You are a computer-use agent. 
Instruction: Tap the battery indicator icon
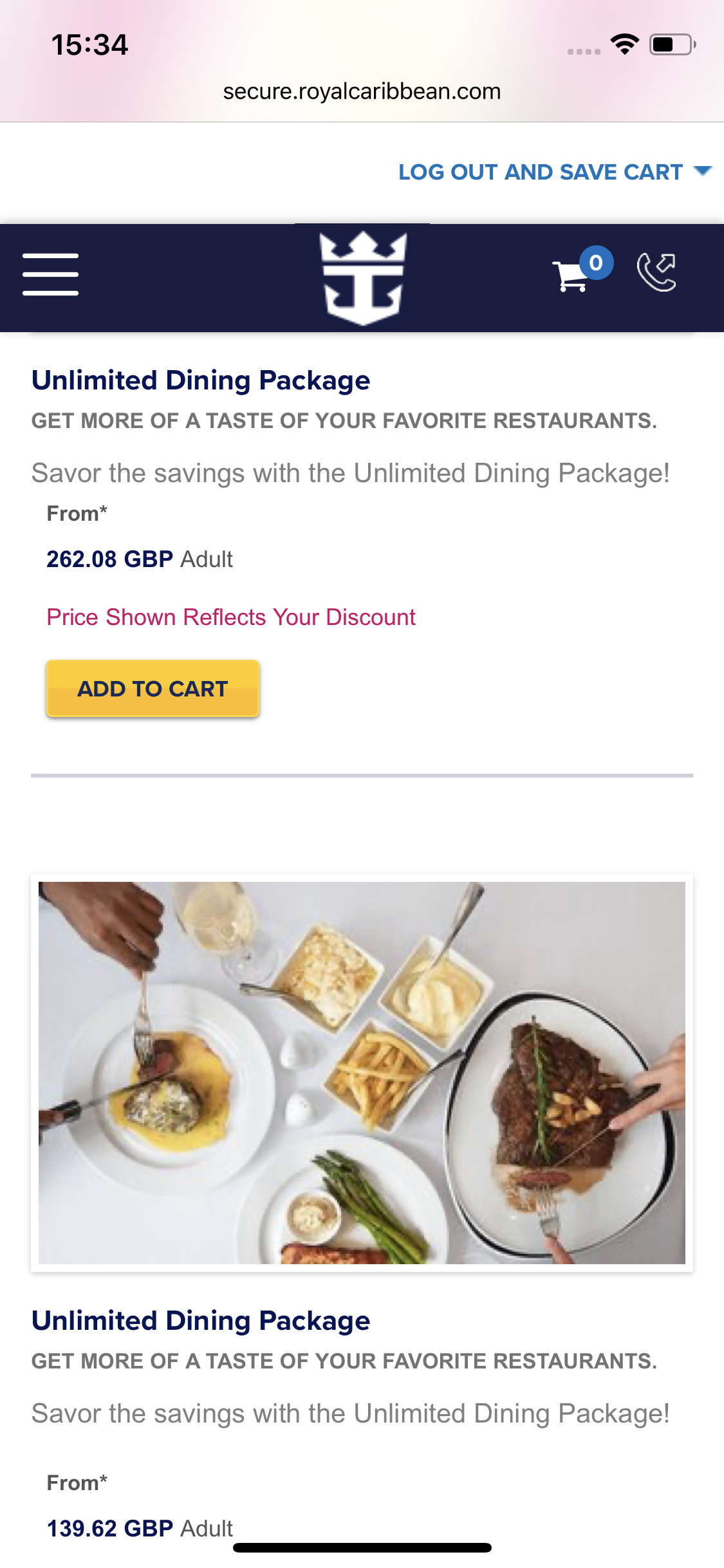point(672,44)
